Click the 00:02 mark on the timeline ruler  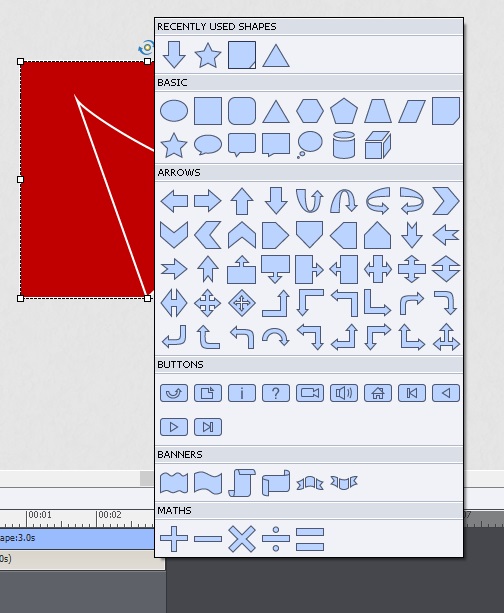coord(109,514)
